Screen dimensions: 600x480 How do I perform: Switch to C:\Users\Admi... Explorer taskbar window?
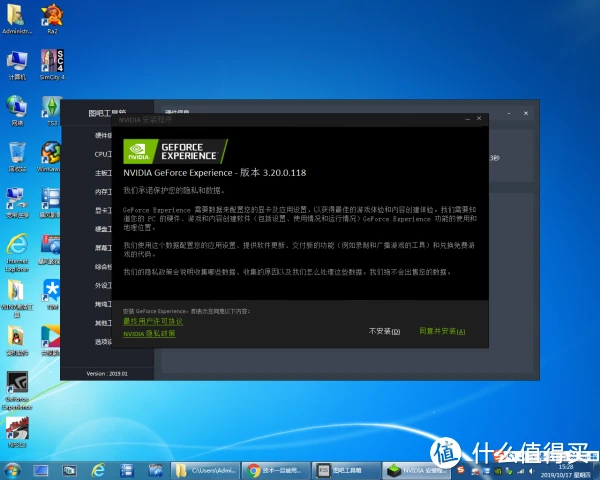click(x=206, y=470)
